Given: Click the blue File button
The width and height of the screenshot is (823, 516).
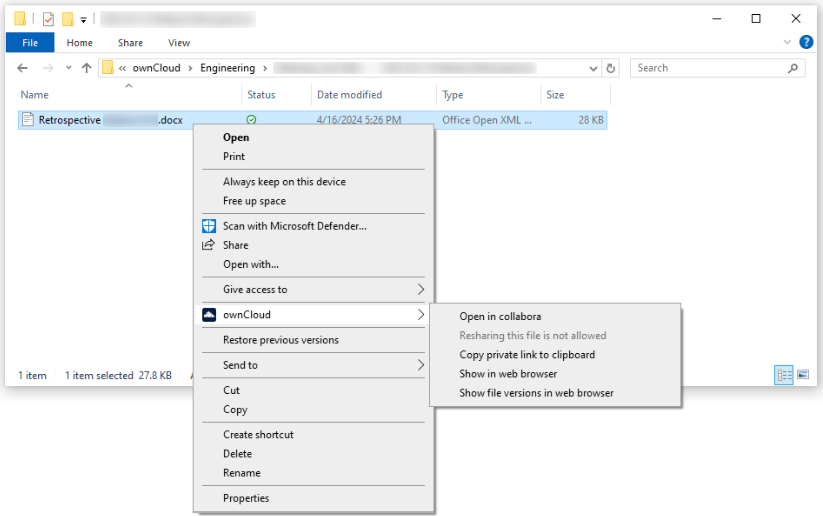Looking at the screenshot, I should [30, 43].
